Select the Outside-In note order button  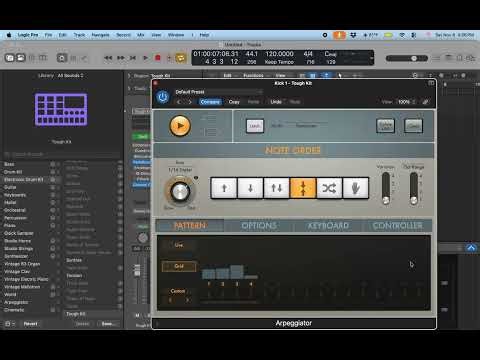click(x=303, y=188)
